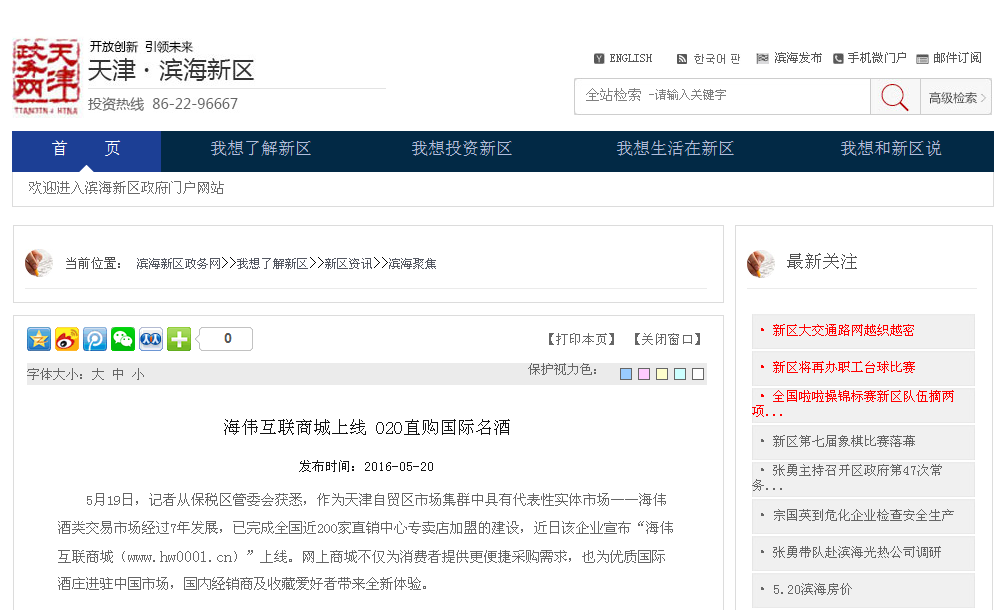This screenshot has width=997, height=610.
Task: Open news item 5.20滨海房价
Action: tap(812, 590)
